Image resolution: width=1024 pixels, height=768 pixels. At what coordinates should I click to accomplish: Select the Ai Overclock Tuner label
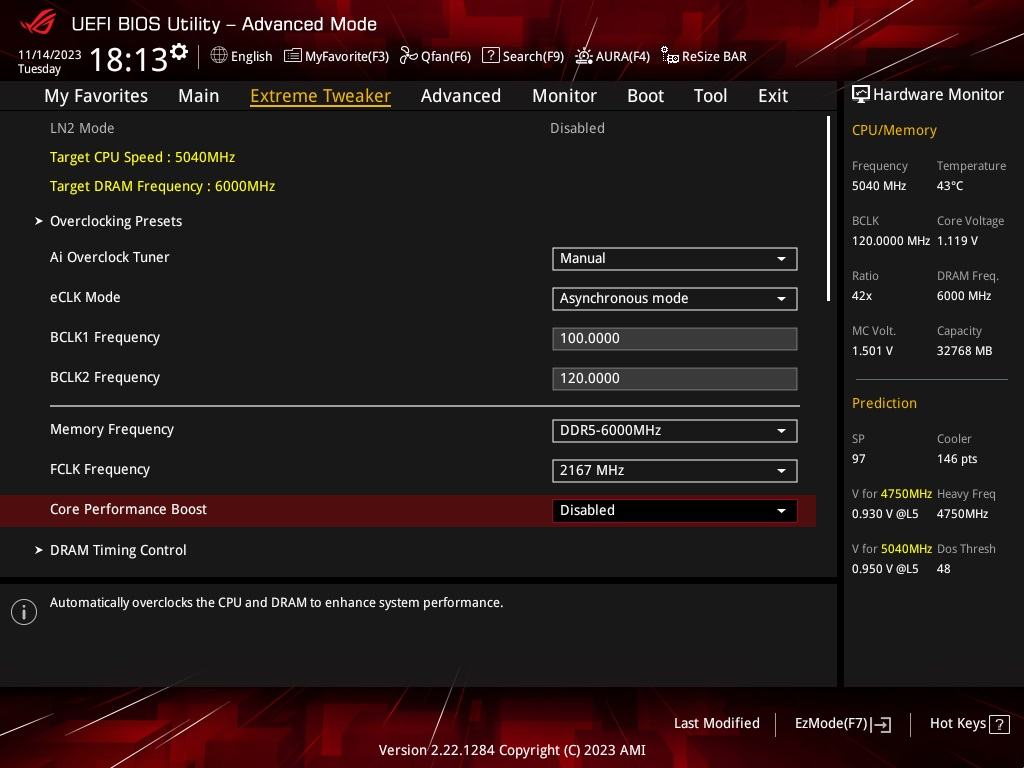(x=110, y=257)
